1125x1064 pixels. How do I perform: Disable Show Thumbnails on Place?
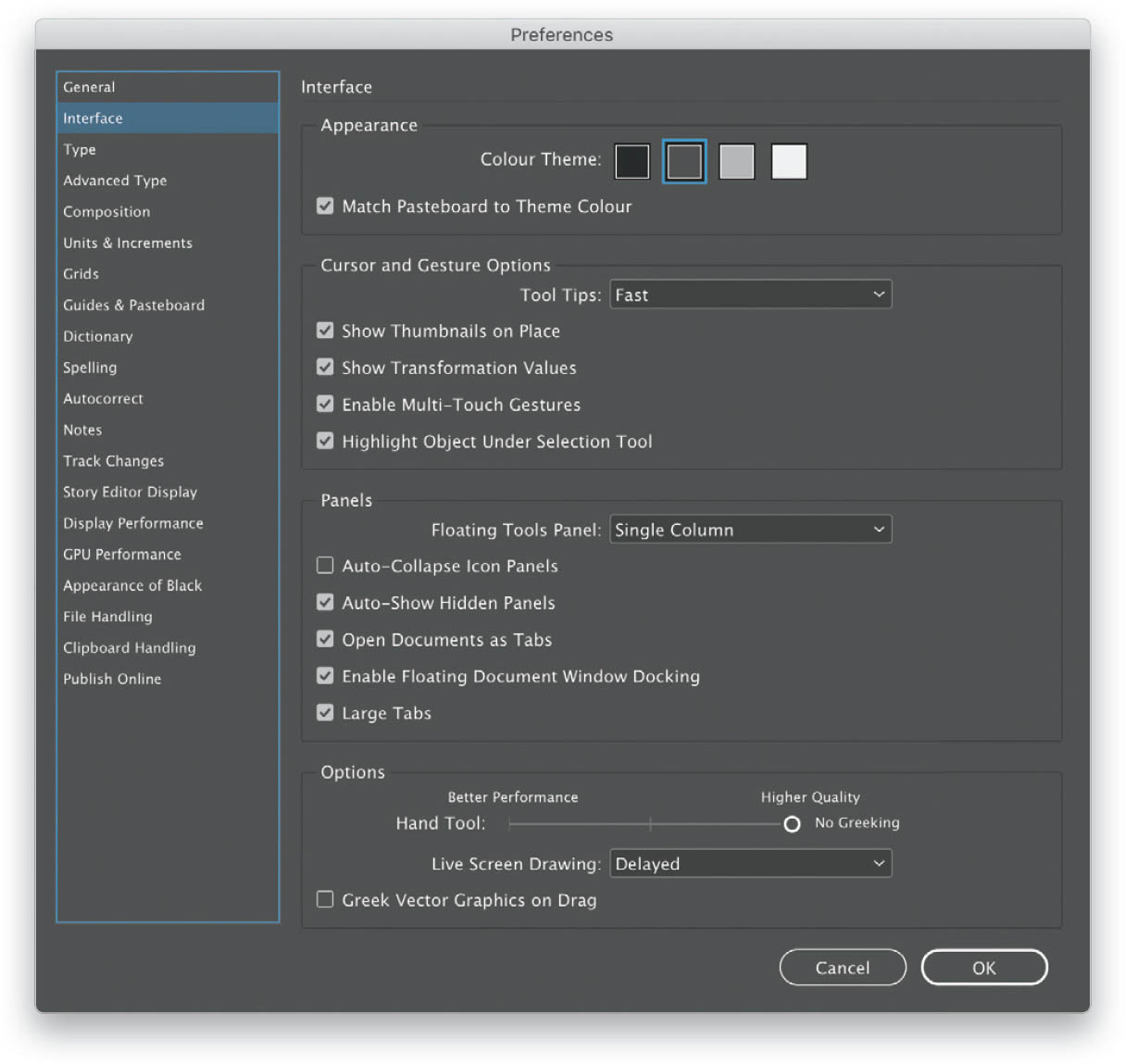coord(325,331)
